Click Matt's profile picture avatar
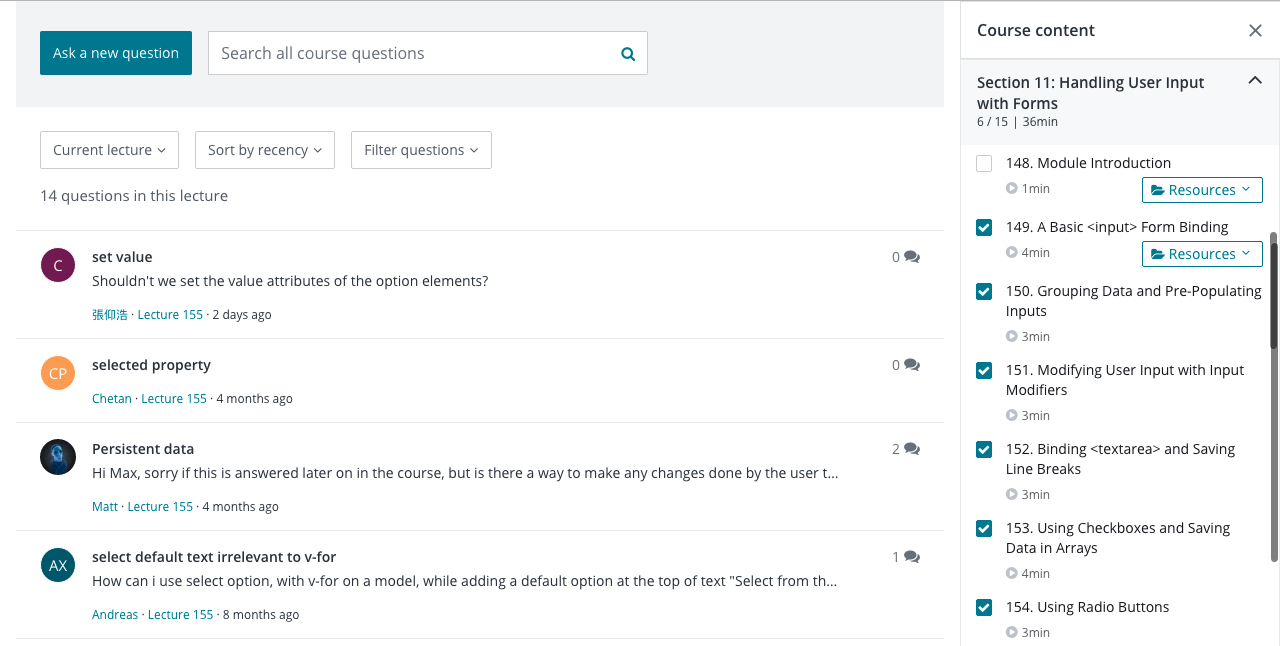 [x=58, y=457]
